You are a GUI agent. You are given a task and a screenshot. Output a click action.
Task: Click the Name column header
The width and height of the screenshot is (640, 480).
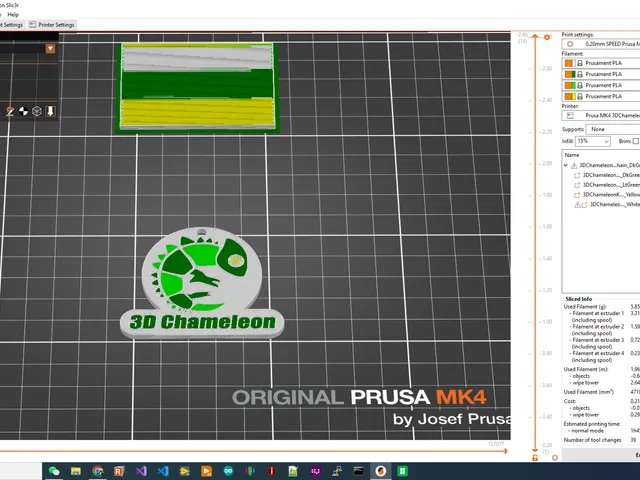(571, 155)
